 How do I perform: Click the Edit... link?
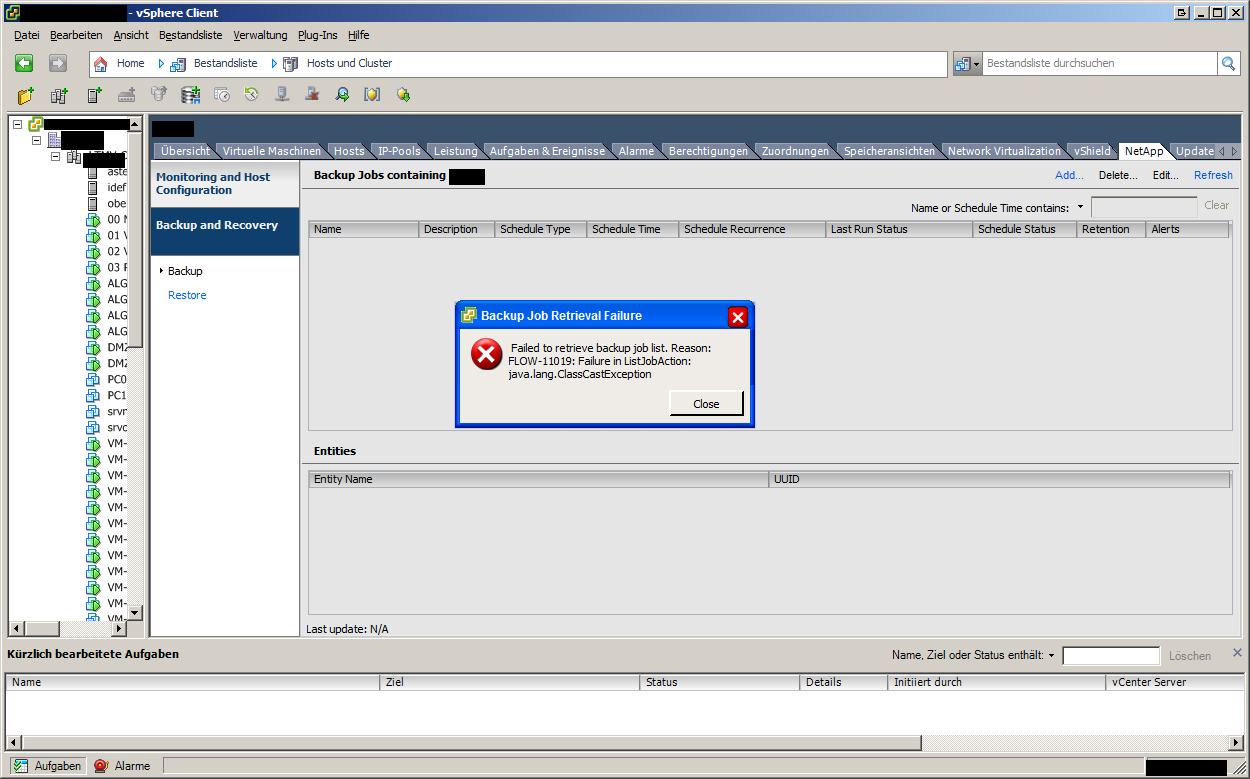point(1166,175)
